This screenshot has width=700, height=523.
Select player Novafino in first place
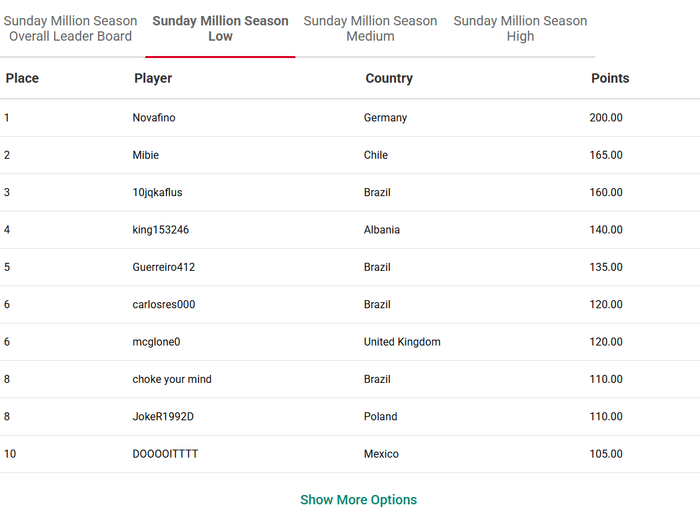point(154,118)
